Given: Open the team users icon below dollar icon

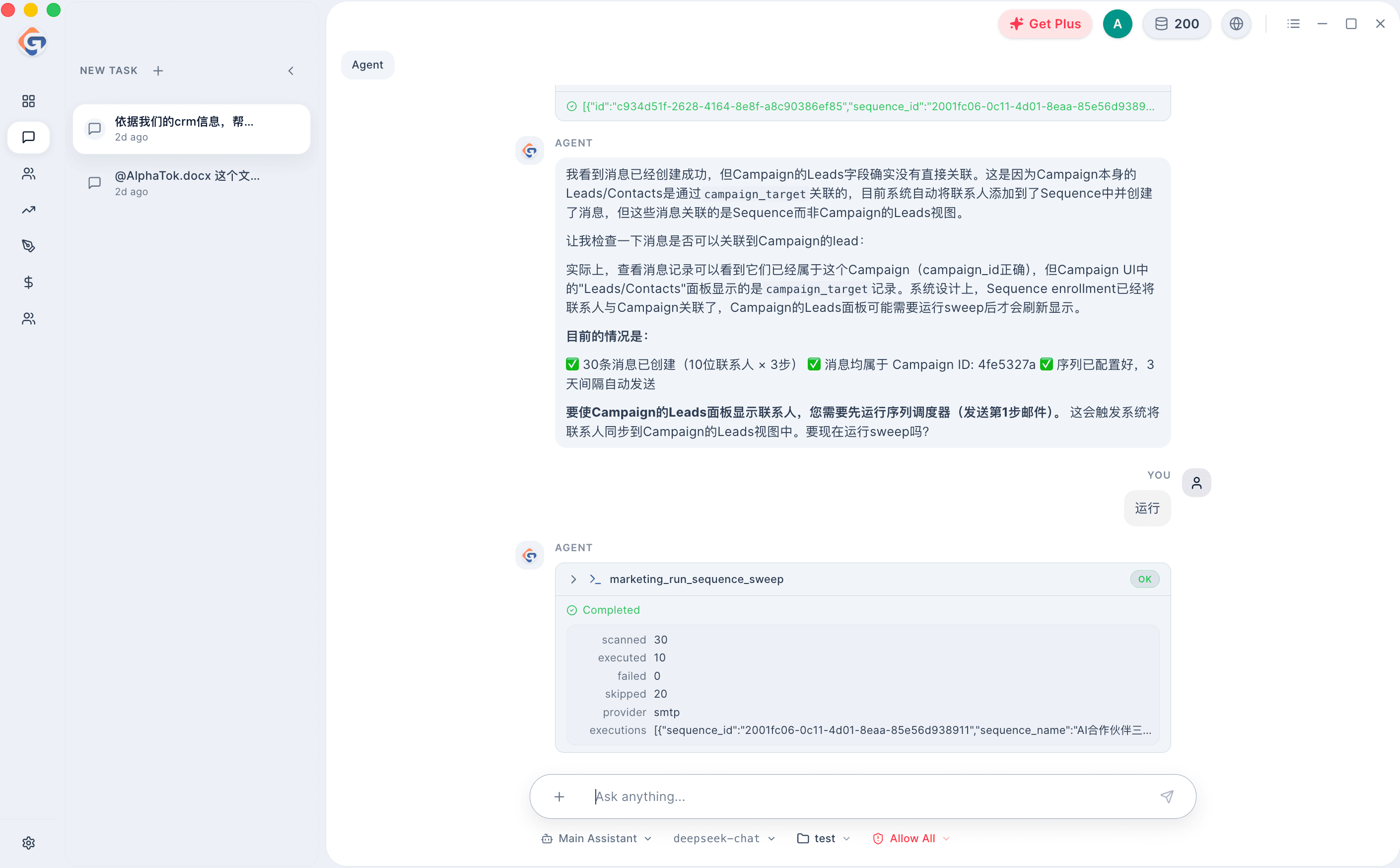Looking at the screenshot, I should 28,319.
